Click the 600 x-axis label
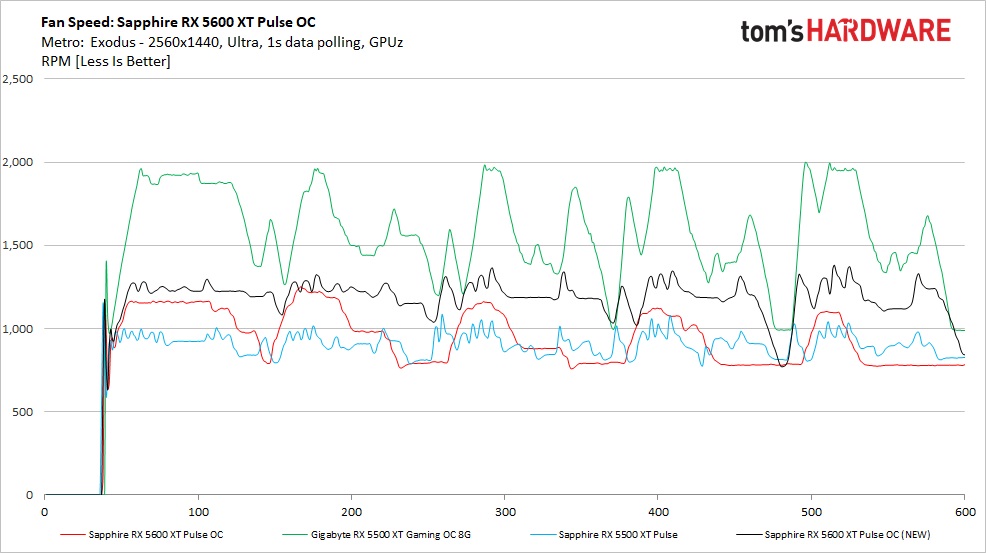 [x=965, y=512]
